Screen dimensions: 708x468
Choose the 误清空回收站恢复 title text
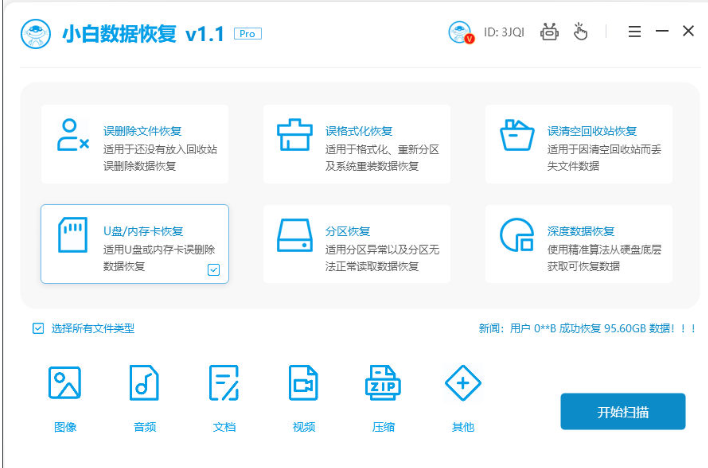tap(592, 131)
